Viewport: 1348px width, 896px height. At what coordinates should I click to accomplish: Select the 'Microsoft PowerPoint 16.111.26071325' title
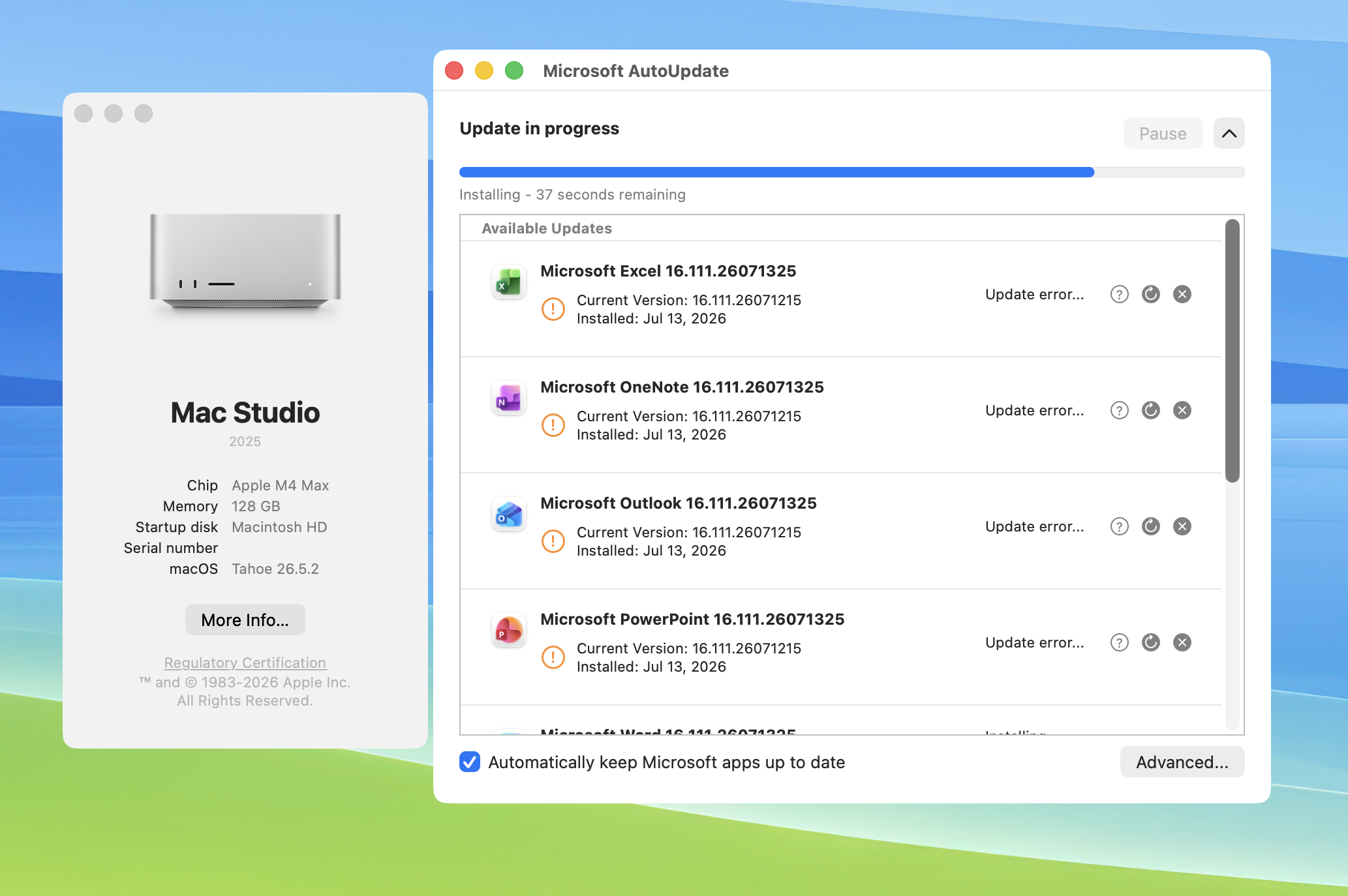coord(692,619)
